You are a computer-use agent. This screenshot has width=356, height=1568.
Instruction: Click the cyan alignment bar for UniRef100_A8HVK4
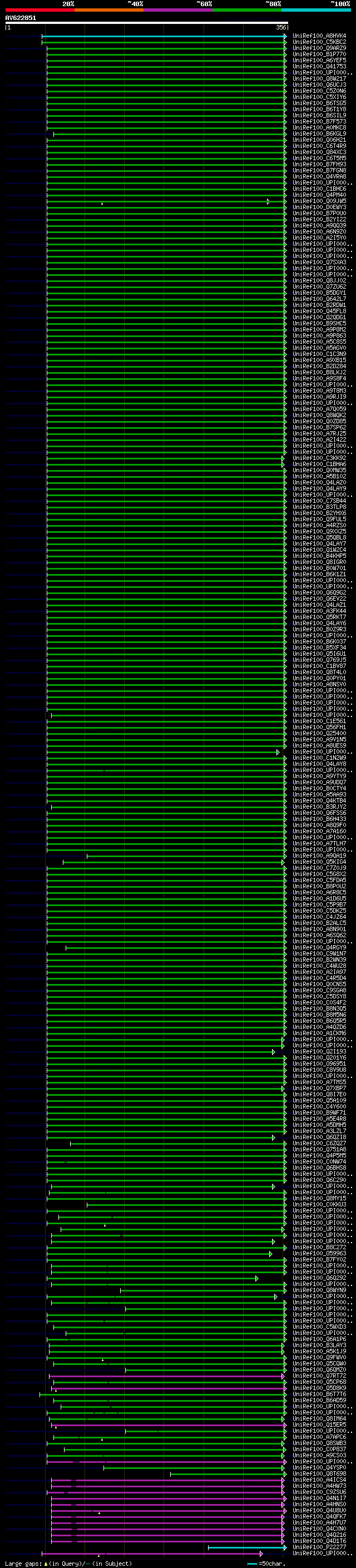(164, 36)
